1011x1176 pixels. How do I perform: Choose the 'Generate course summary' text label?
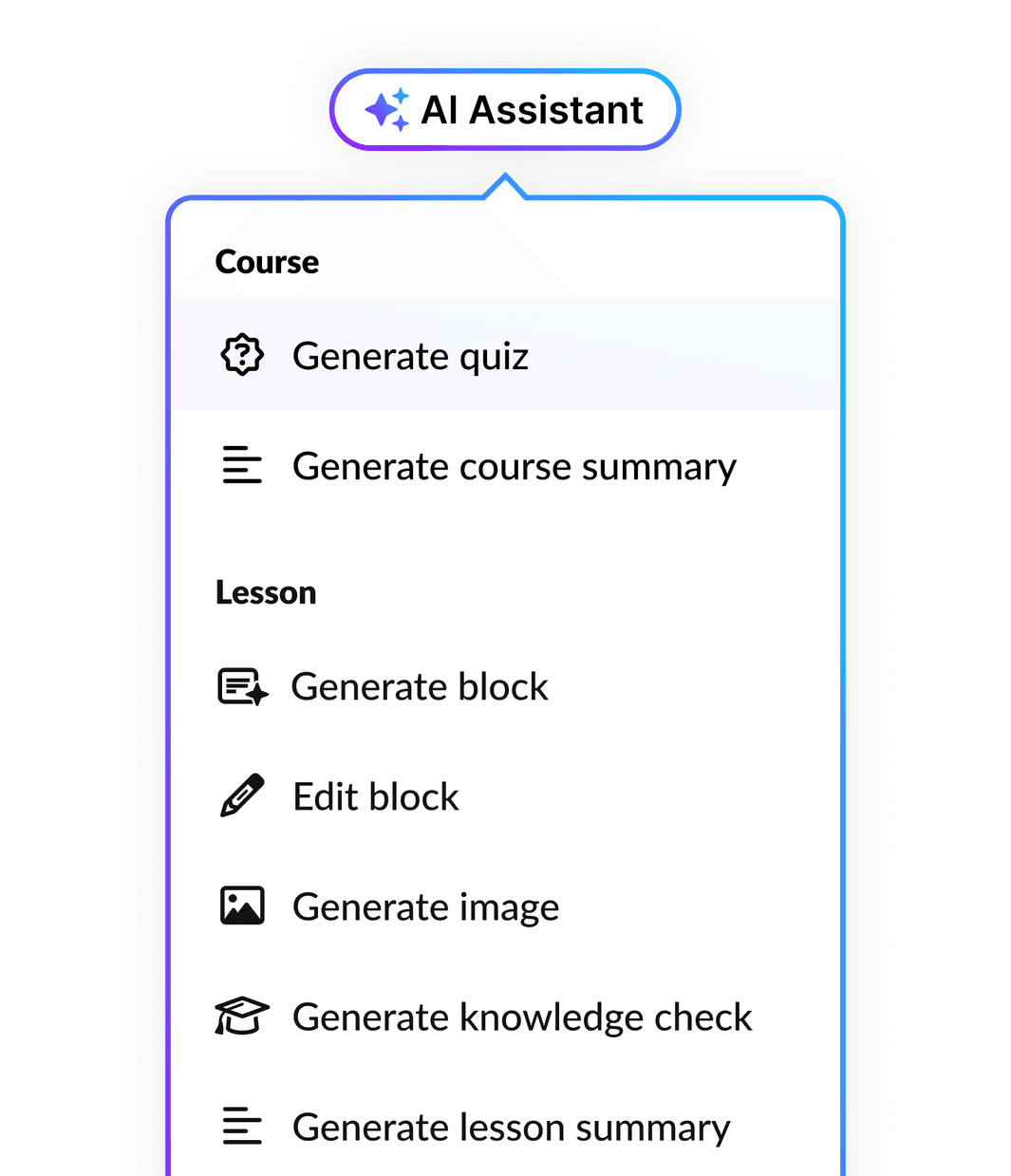[x=515, y=467]
